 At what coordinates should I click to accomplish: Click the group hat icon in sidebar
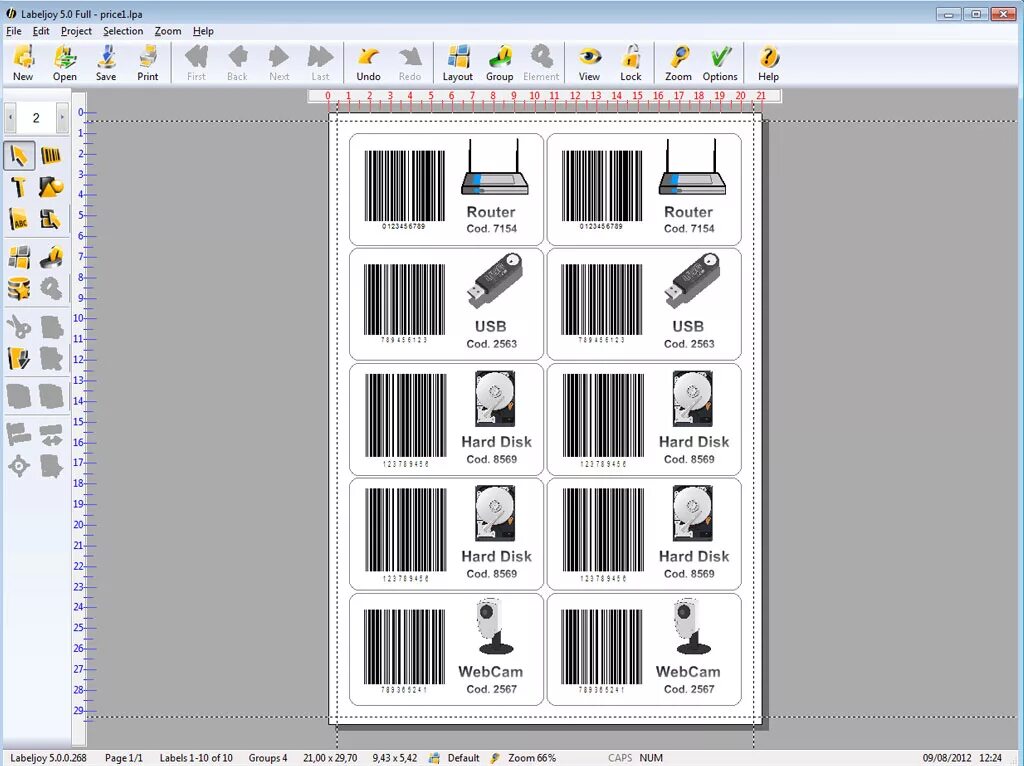(x=51, y=257)
